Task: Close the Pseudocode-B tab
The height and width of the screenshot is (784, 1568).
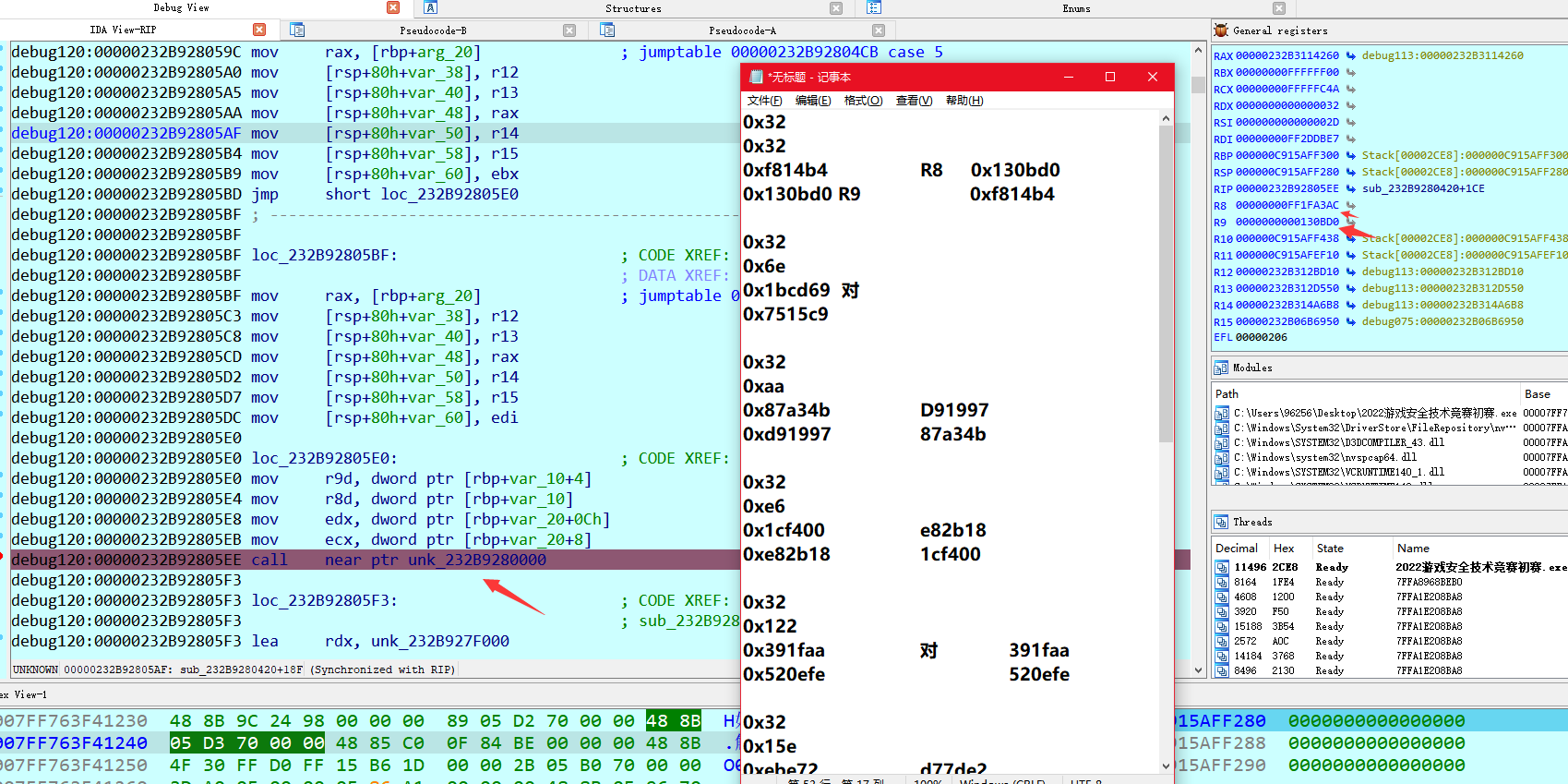Action: click(569, 30)
